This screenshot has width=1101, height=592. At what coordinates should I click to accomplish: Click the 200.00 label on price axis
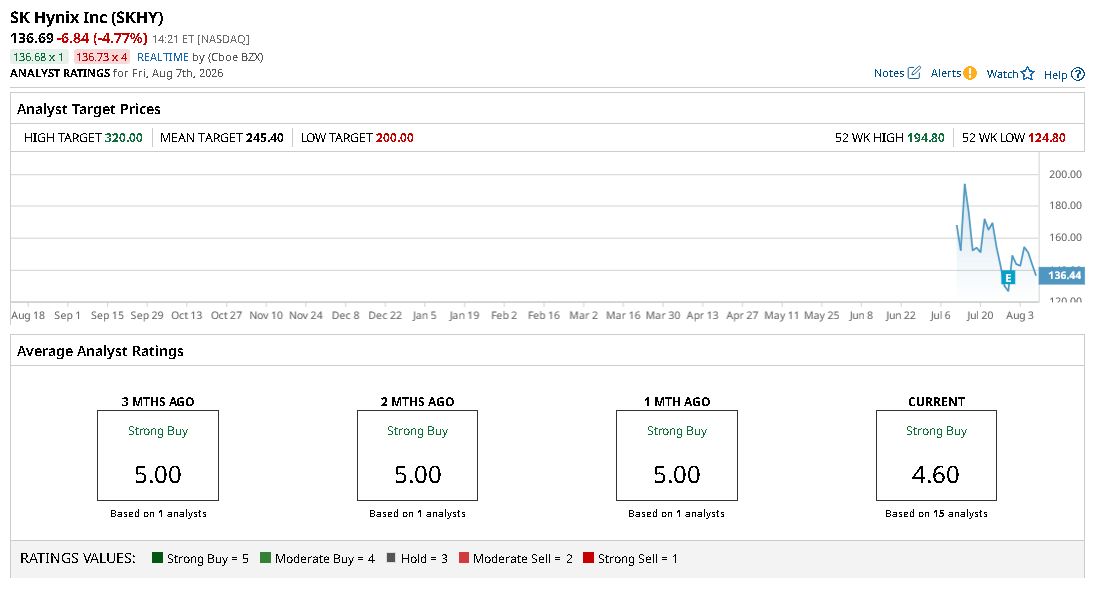point(1065,174)
